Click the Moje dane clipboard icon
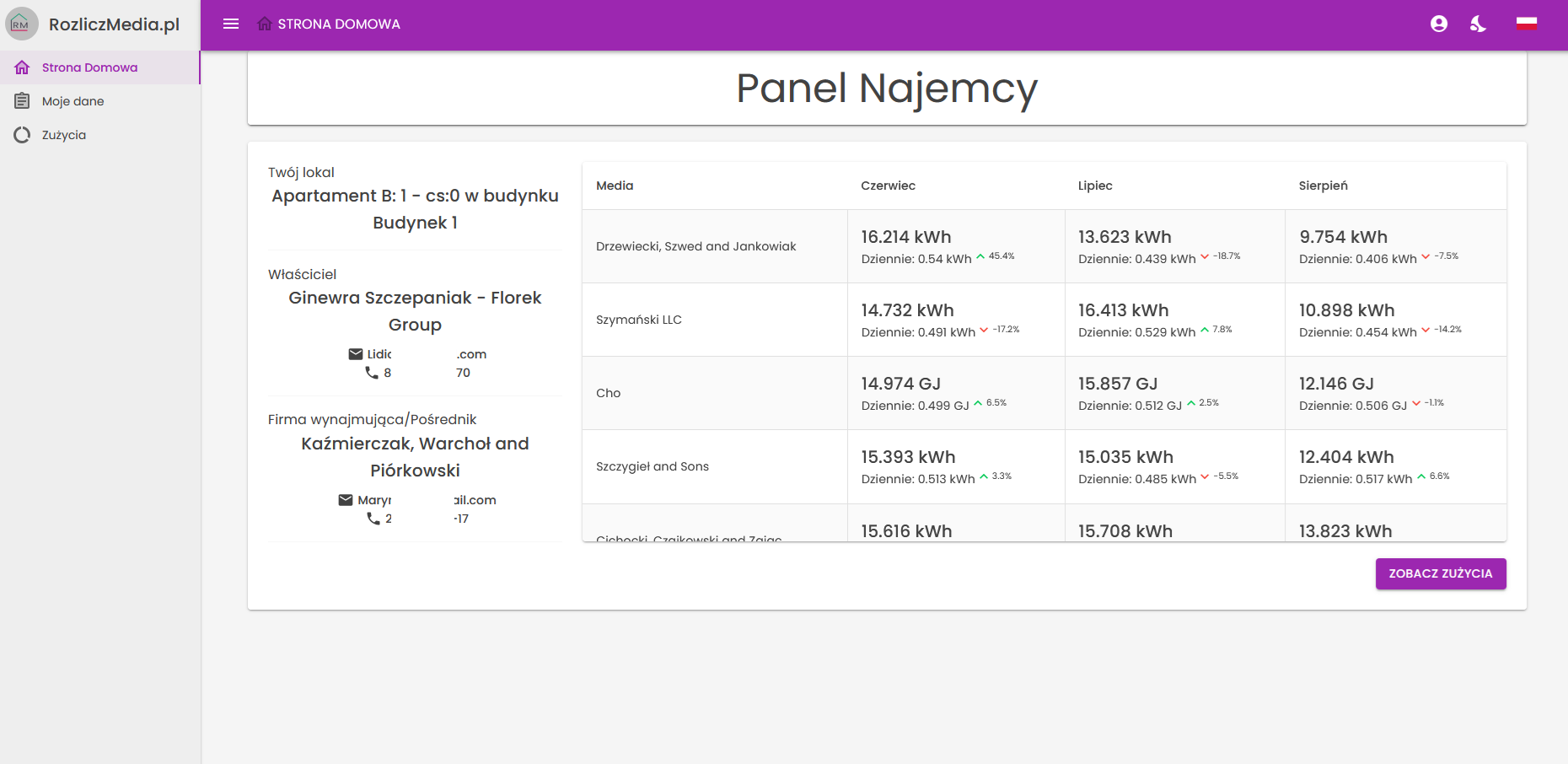 (22, 101)
